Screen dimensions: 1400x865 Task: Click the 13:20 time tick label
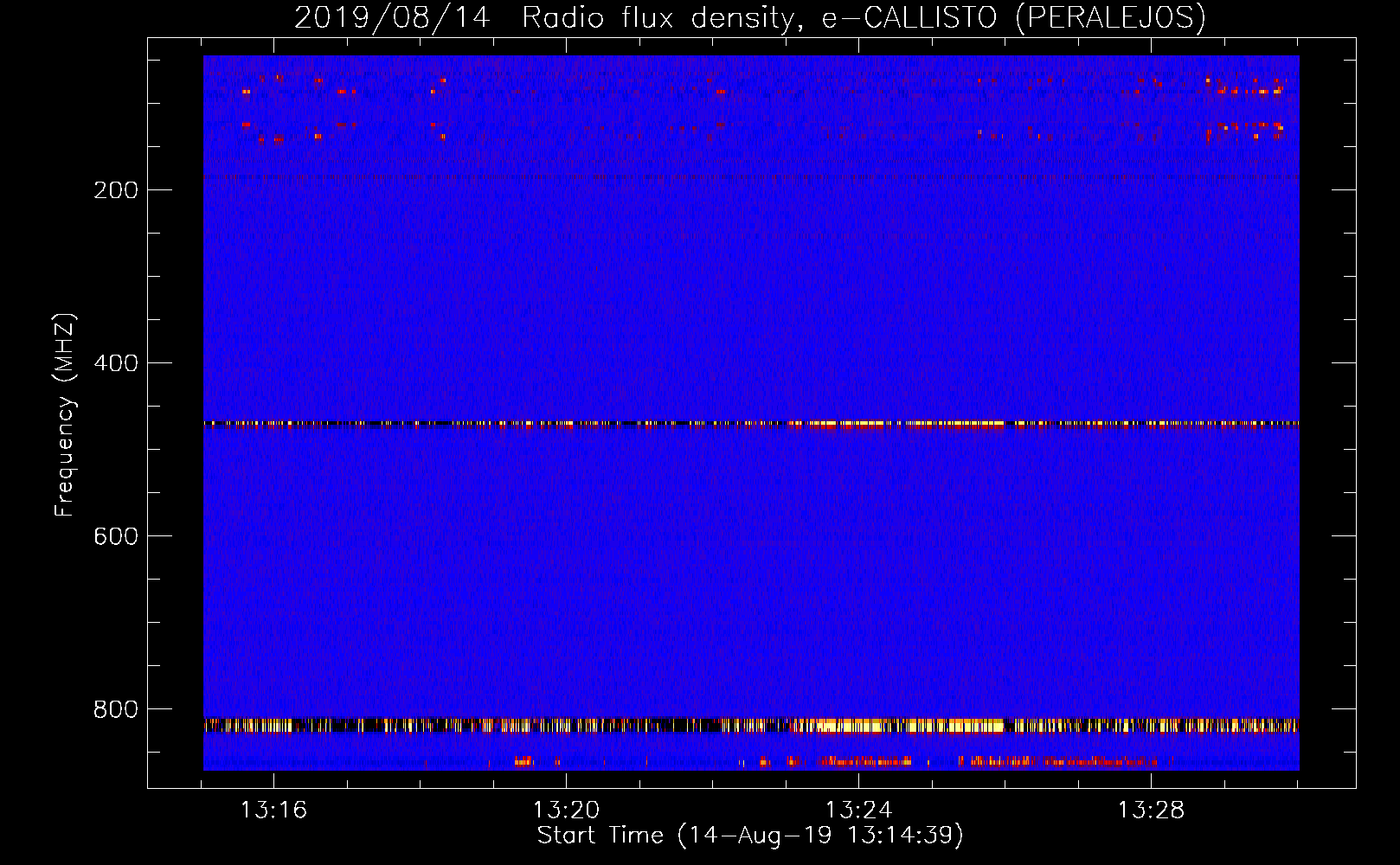566,811
